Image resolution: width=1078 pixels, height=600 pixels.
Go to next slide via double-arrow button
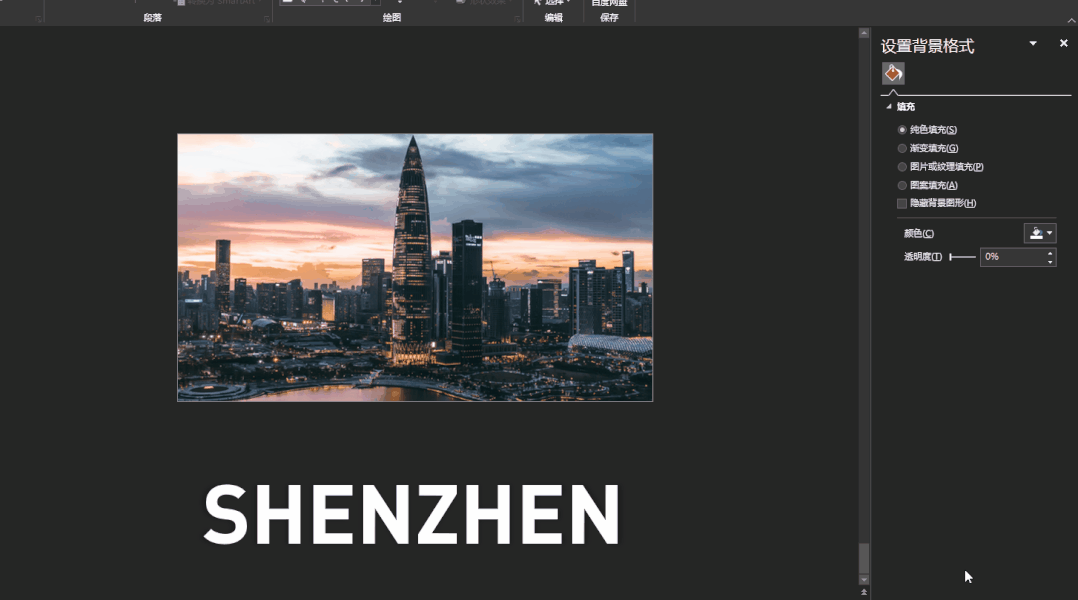pyautogui.click(x=864, y=592)
